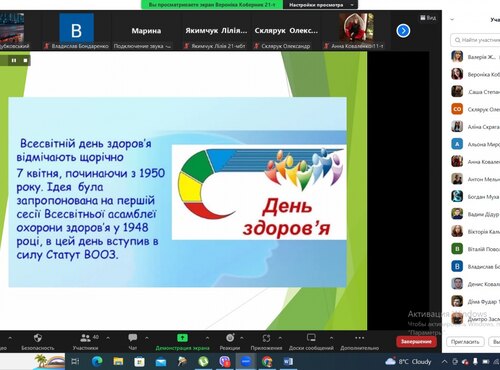
Task: Open Task View on the taskbar
Action: 75,361
